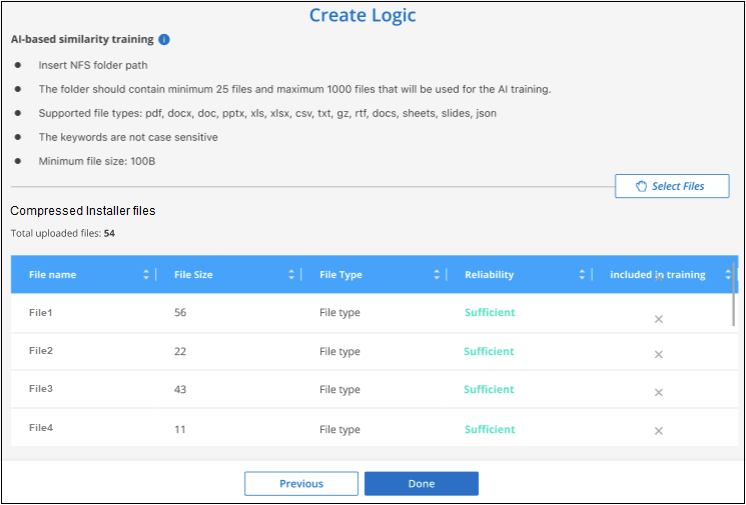
Task: Sort table by File Size arrows
Action: 291,275
